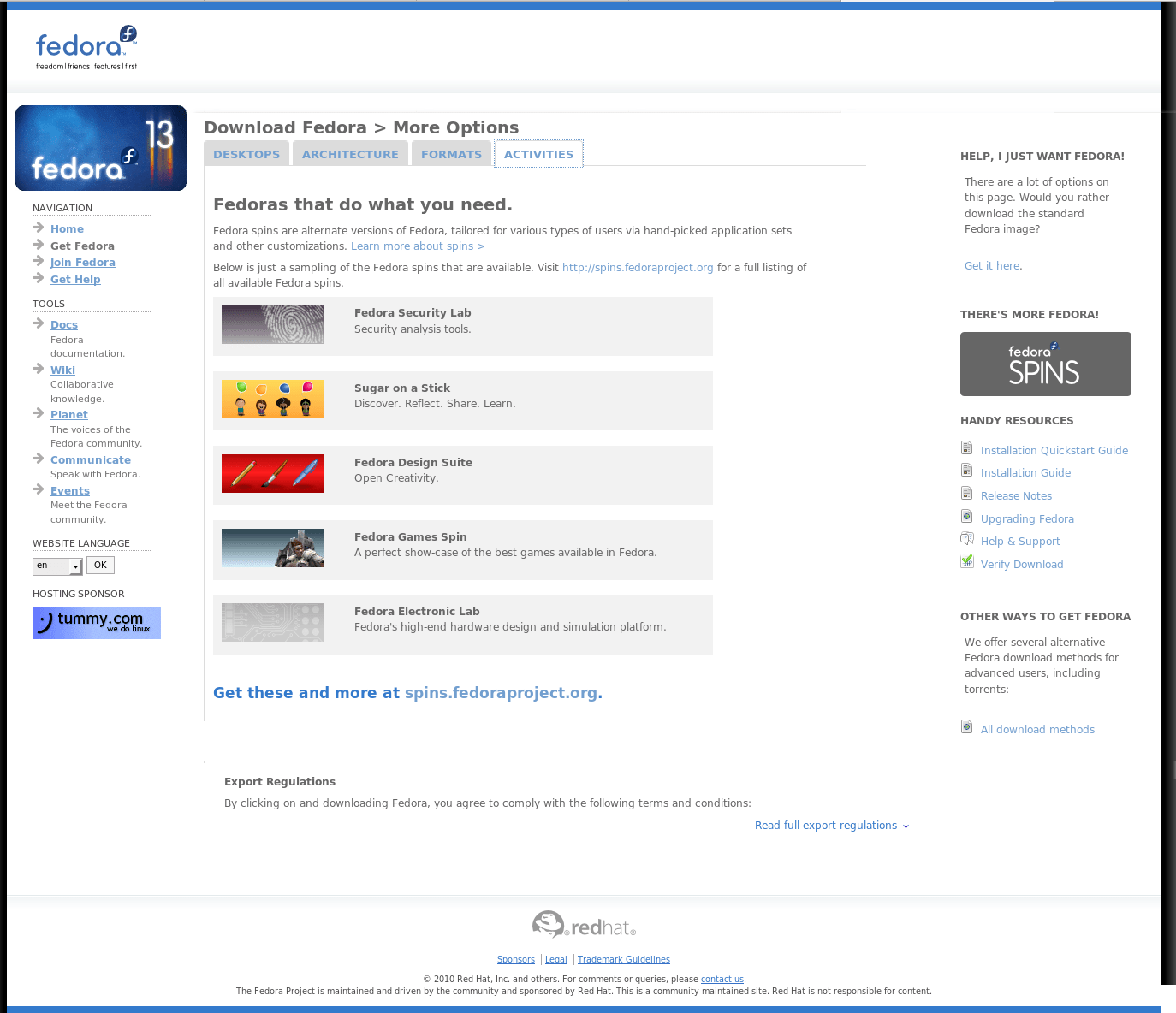Click Fedora Design Suite title

[x=413, y=463]
